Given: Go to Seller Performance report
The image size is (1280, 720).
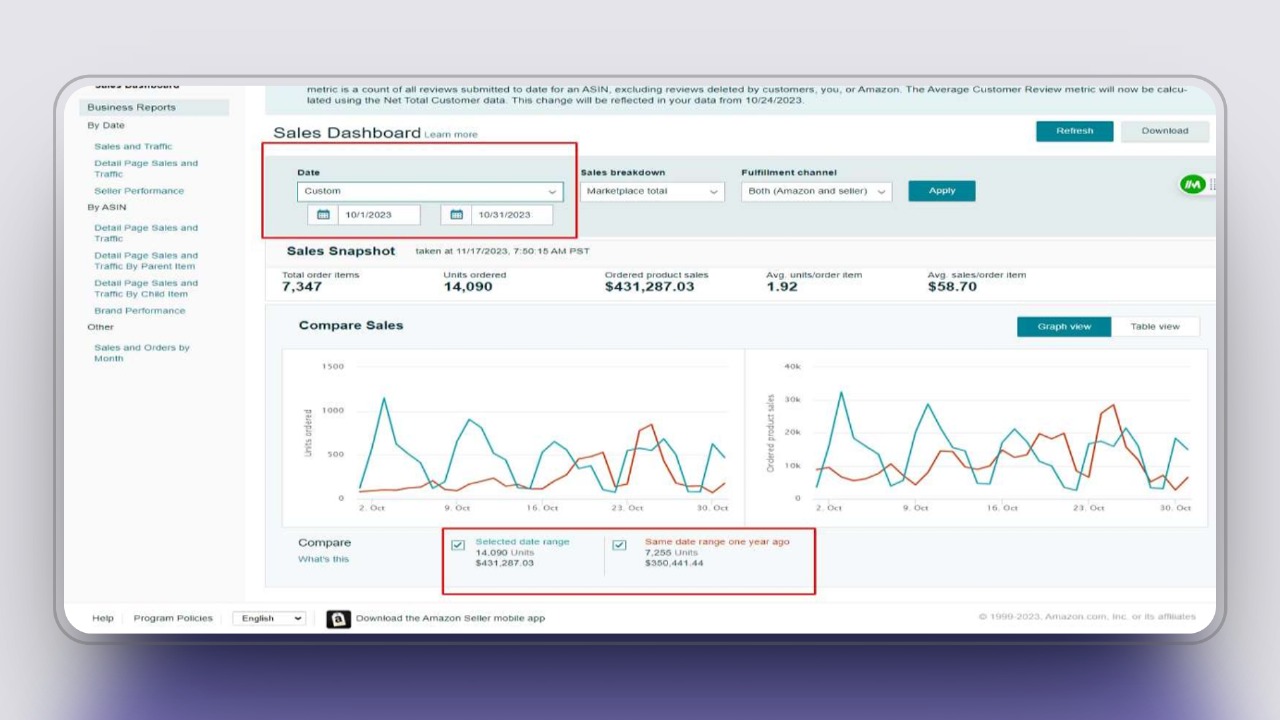Looking at the screenshot, I should pos(139,191).
